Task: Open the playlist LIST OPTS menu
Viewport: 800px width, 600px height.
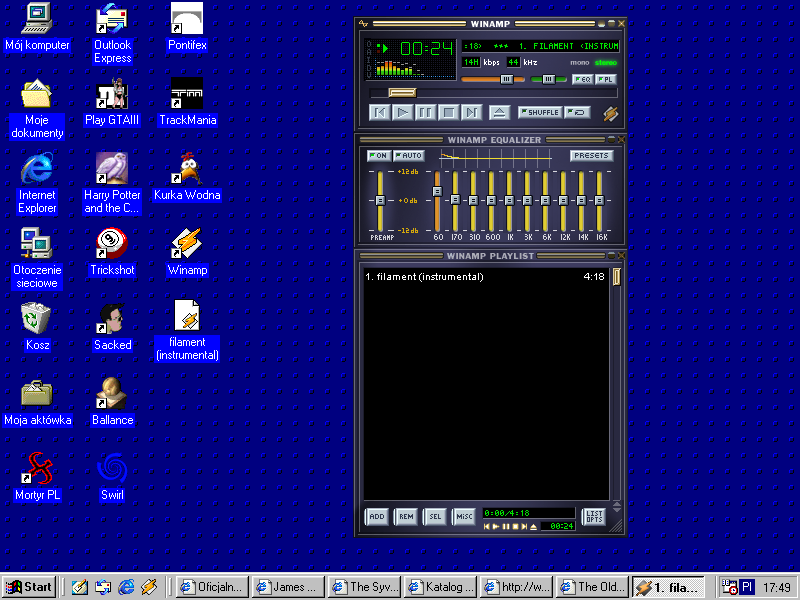Action: click(594, 517)
